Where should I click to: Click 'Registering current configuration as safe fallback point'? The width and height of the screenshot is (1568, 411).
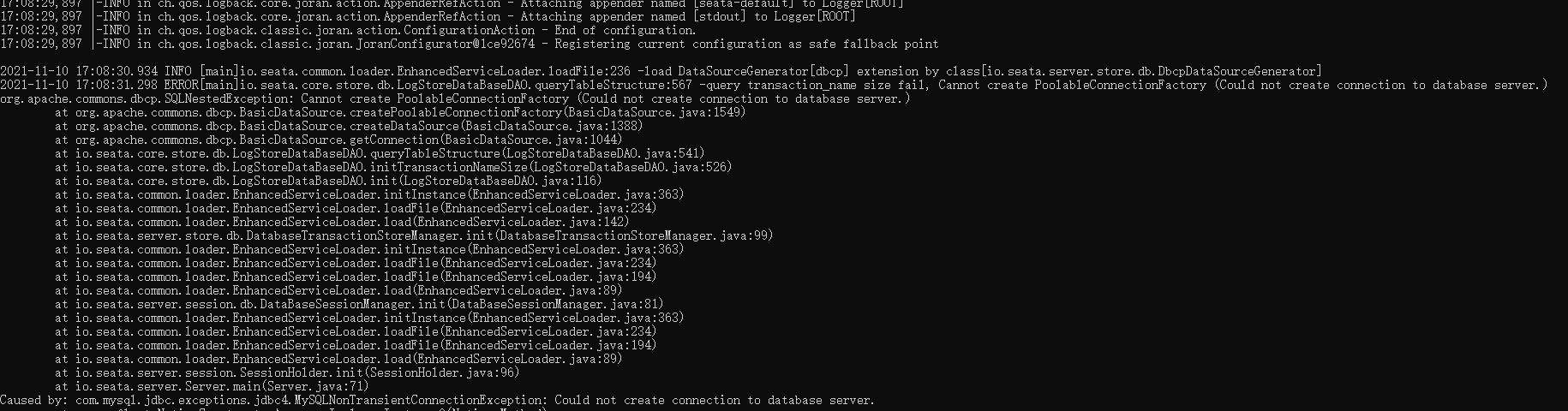pyautogui.click(x=748, y=44)
